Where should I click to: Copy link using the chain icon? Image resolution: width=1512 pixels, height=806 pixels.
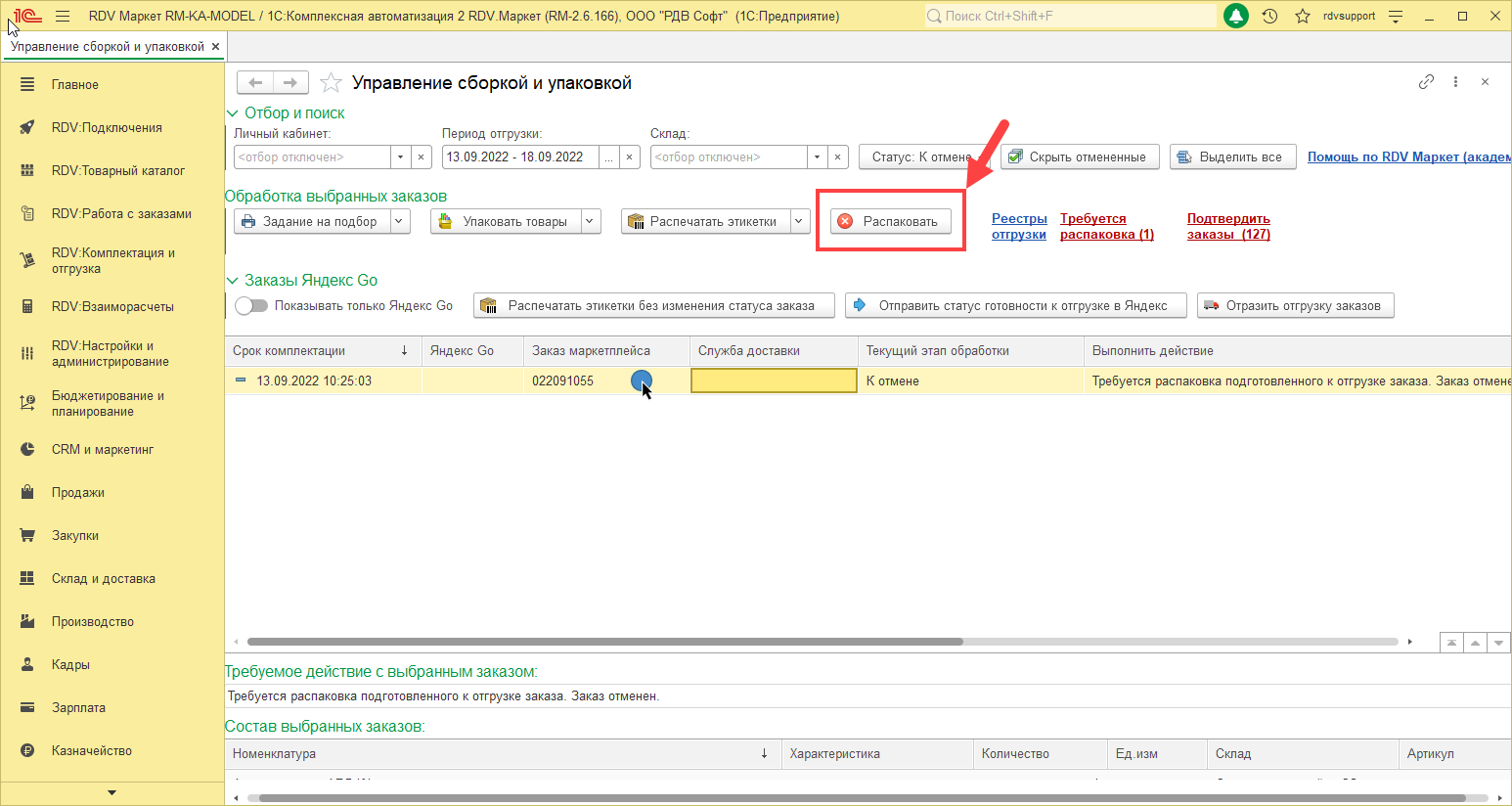click(1426, 82)
